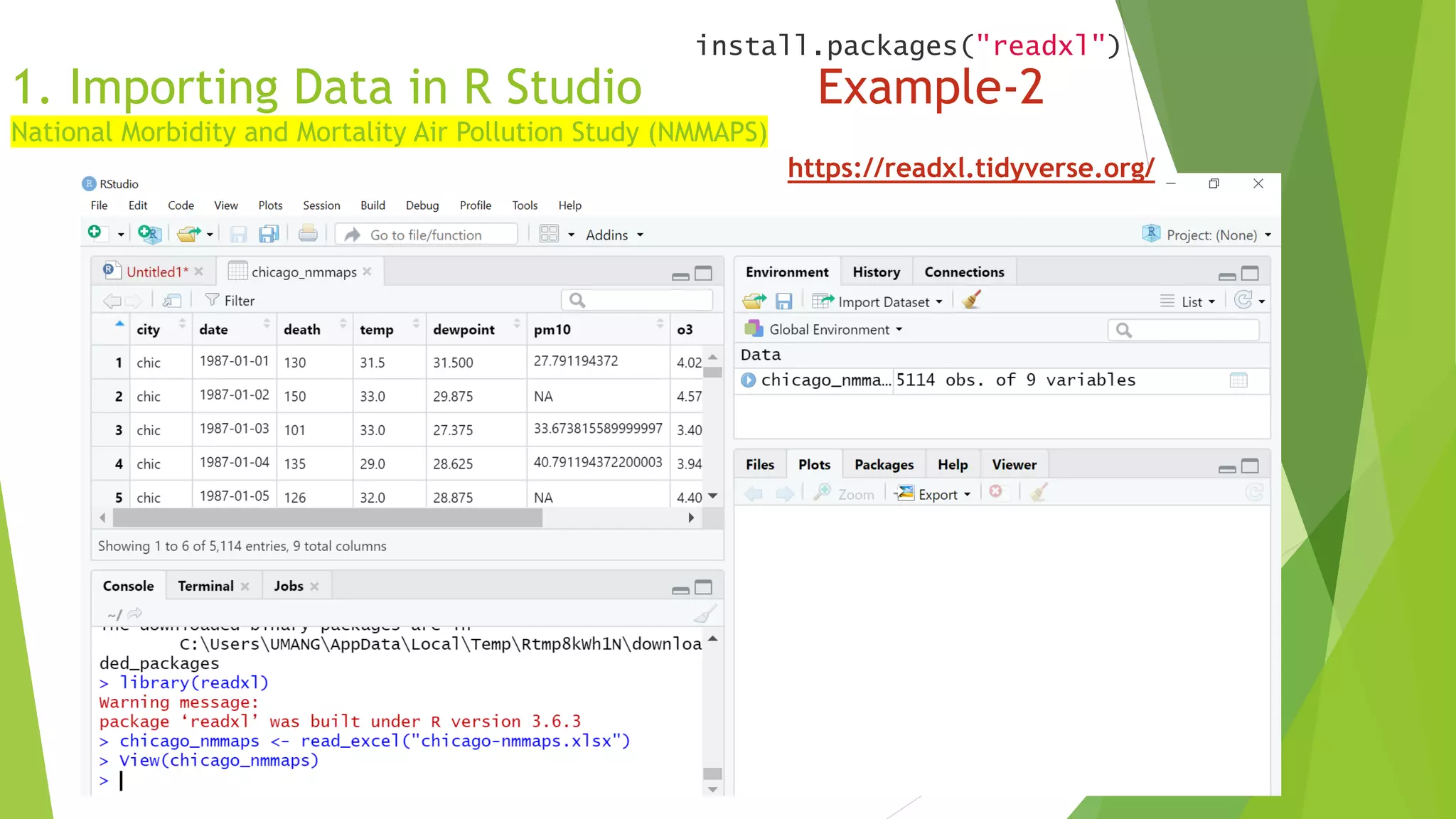This screenshot has height=819, width=1456.
Task: Switch to the History tab
Action: [876, 272]
